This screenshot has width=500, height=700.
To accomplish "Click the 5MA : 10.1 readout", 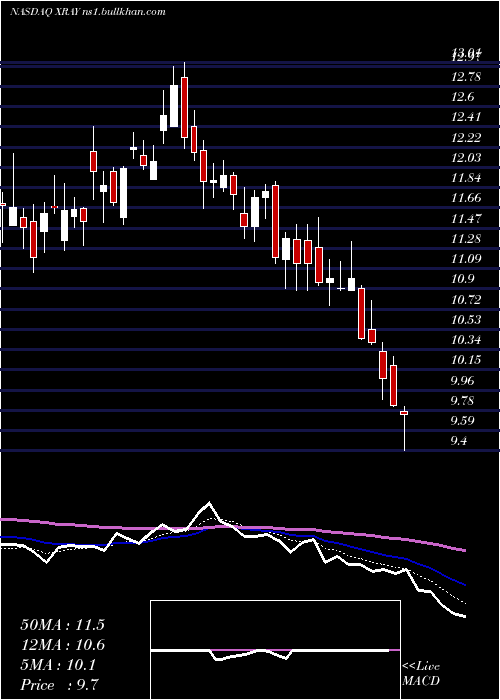I will [x=58, y=665].
